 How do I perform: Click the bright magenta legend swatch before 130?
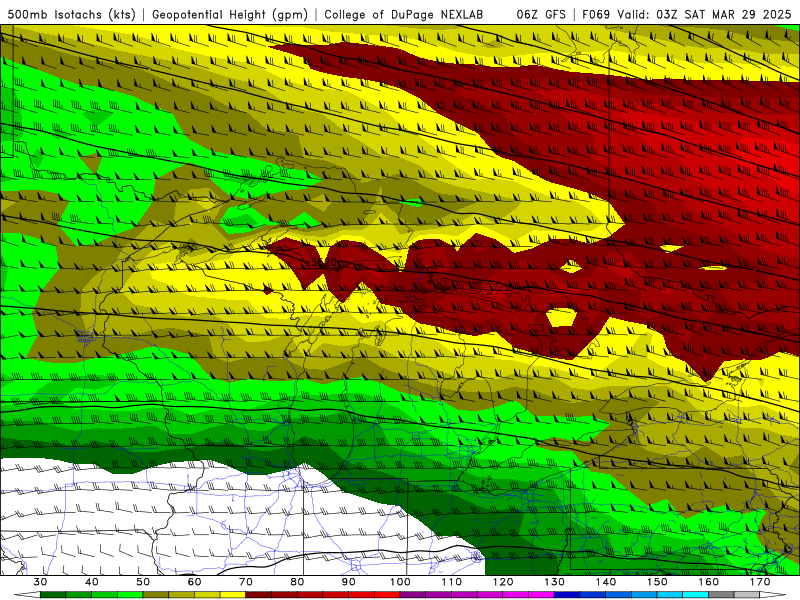click(541, 595)
